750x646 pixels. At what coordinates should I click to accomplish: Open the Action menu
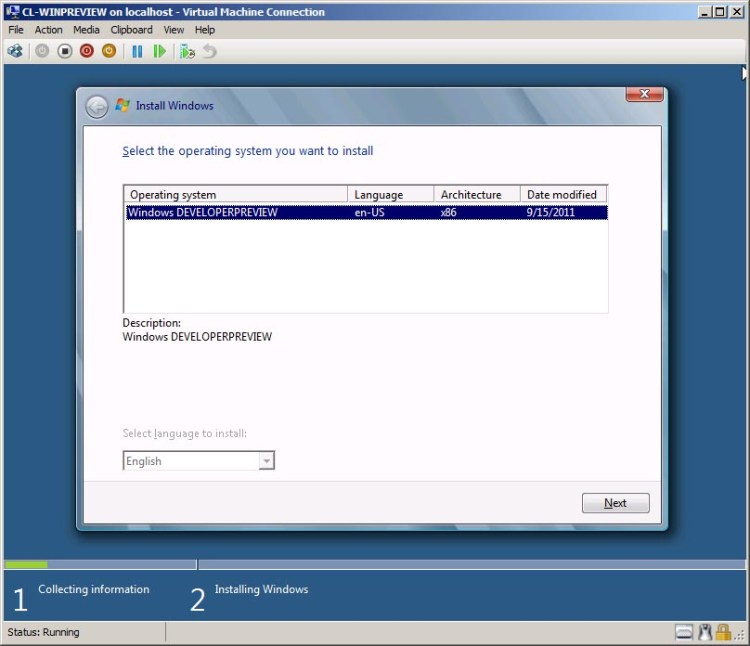click(x=48, y=30)
